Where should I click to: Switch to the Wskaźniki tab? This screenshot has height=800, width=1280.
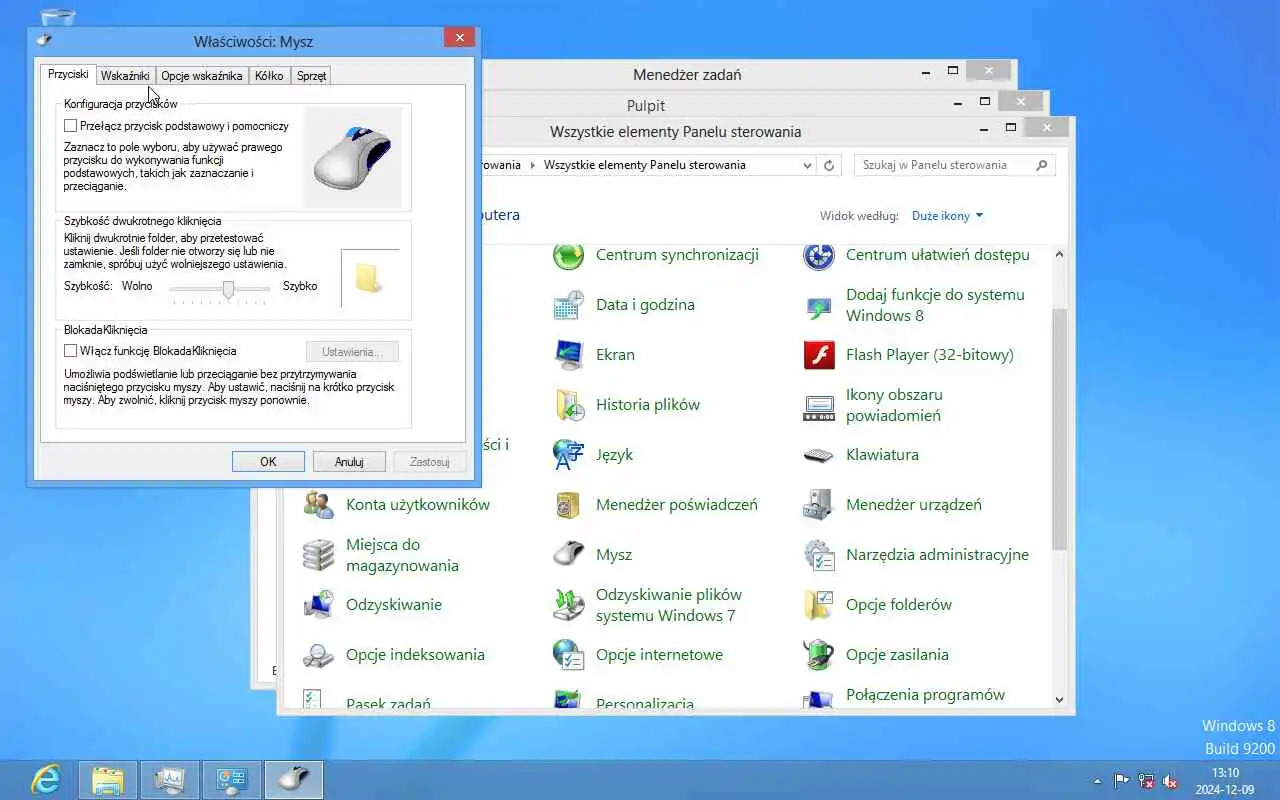[x=125, y=76]
